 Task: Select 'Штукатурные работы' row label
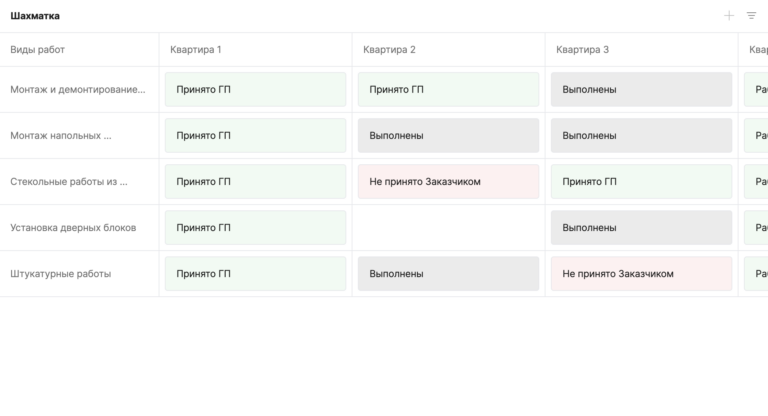tap(61, 274)
